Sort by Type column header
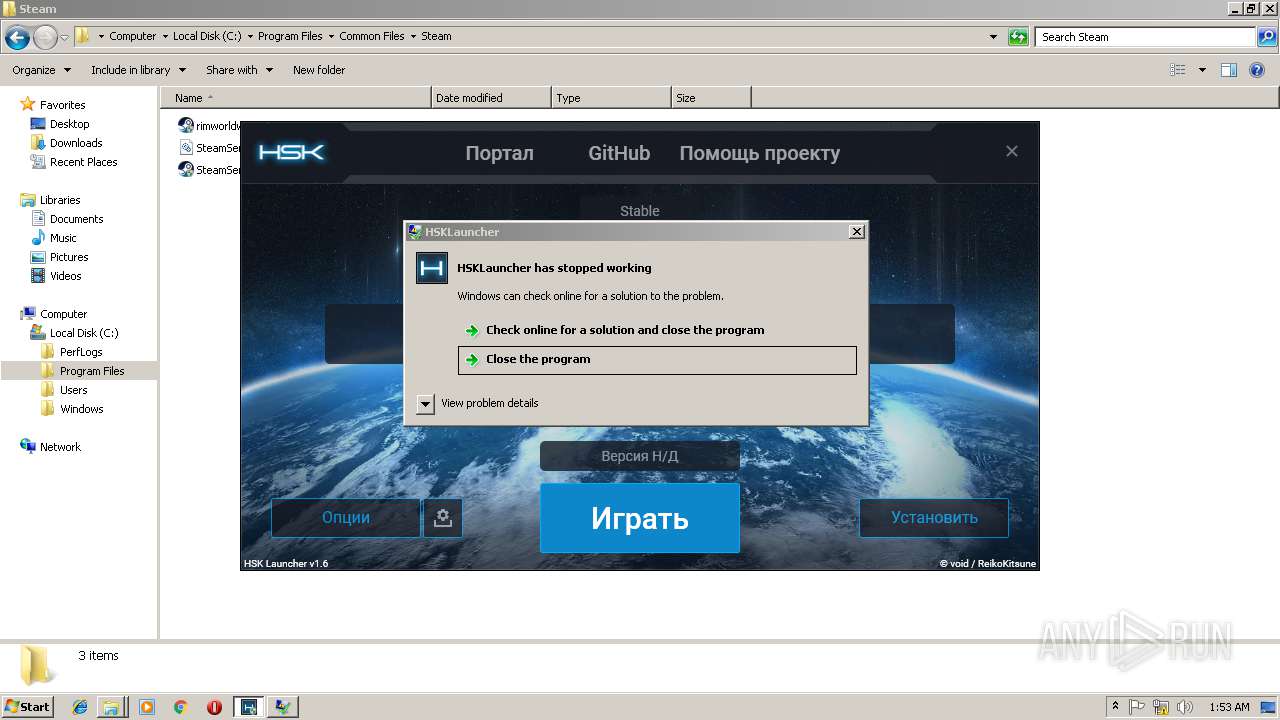 pos(611,98)
